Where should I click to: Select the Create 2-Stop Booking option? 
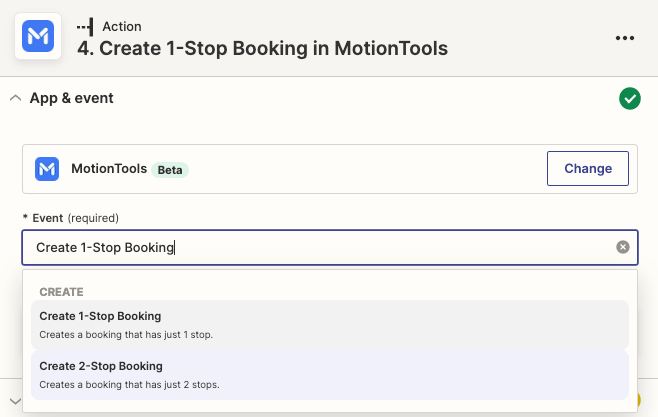coord(330,375)
